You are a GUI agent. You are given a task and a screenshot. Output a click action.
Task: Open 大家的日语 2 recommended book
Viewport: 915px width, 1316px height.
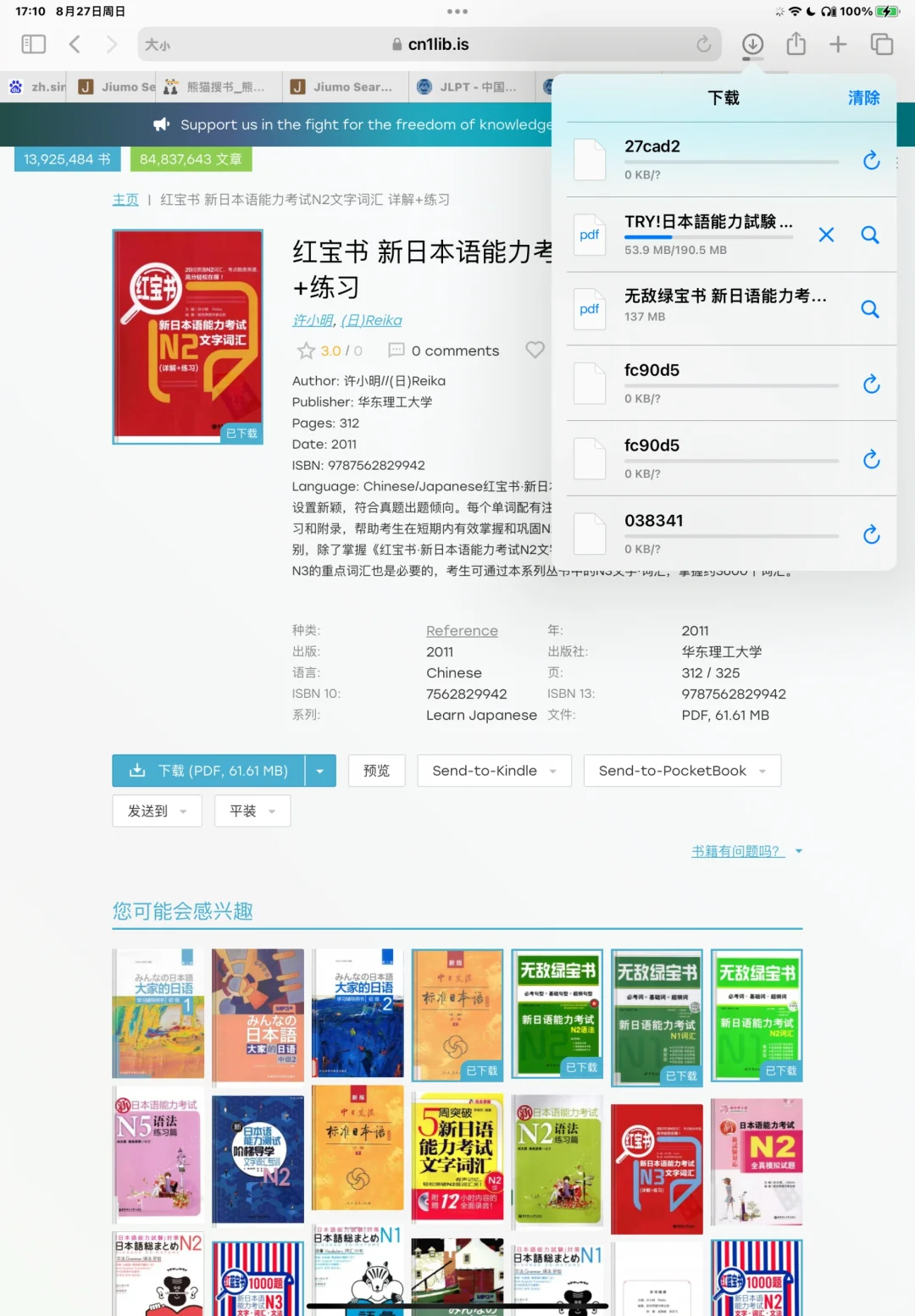click(358, 1013)
